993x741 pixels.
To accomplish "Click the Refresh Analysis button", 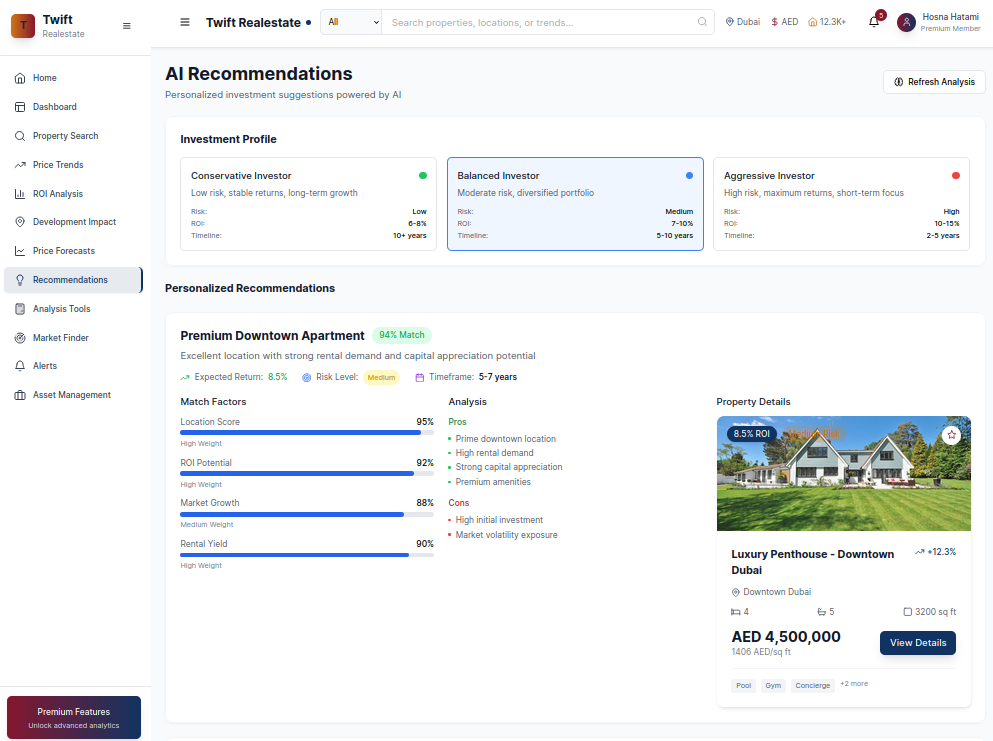I will 934,82.
